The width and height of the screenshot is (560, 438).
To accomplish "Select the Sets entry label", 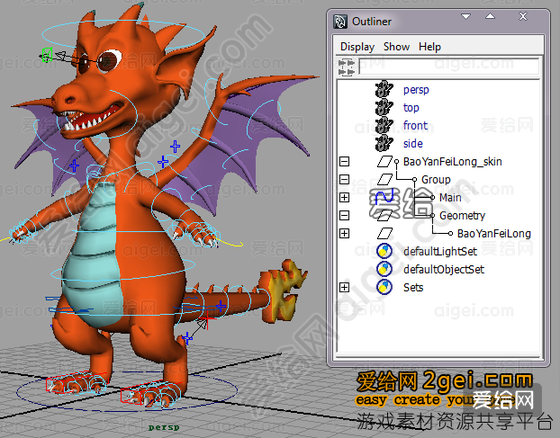I will coord(413,287).
